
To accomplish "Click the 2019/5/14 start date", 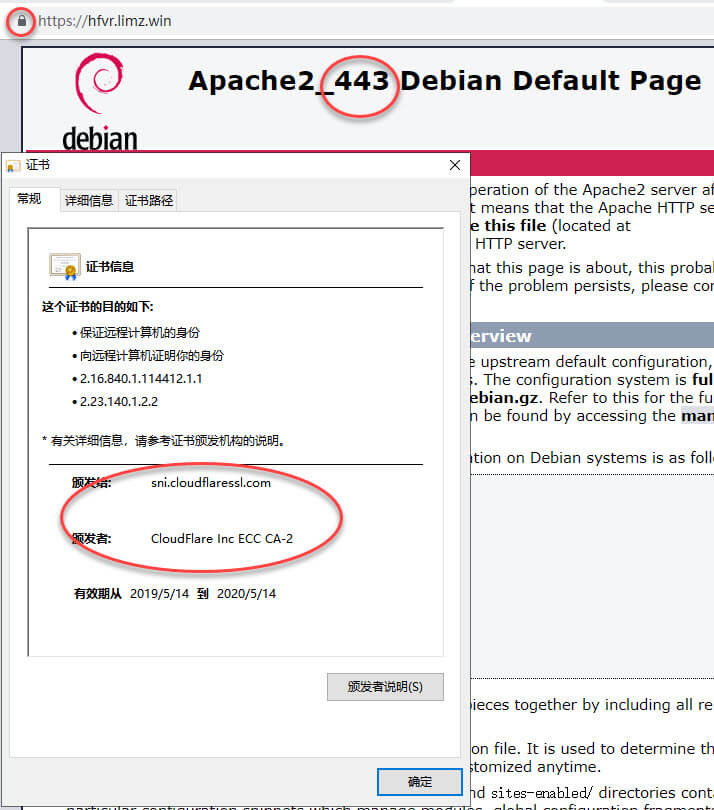I will coord(159,594).
